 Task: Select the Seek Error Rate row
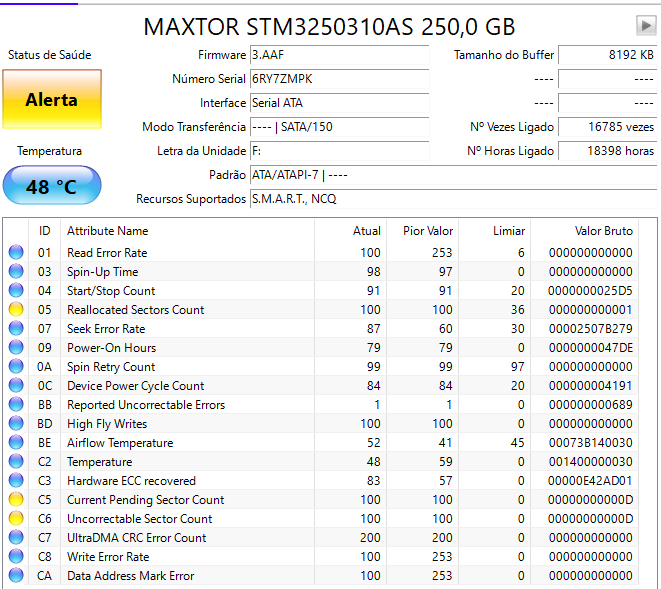click(x=322, y=328)
